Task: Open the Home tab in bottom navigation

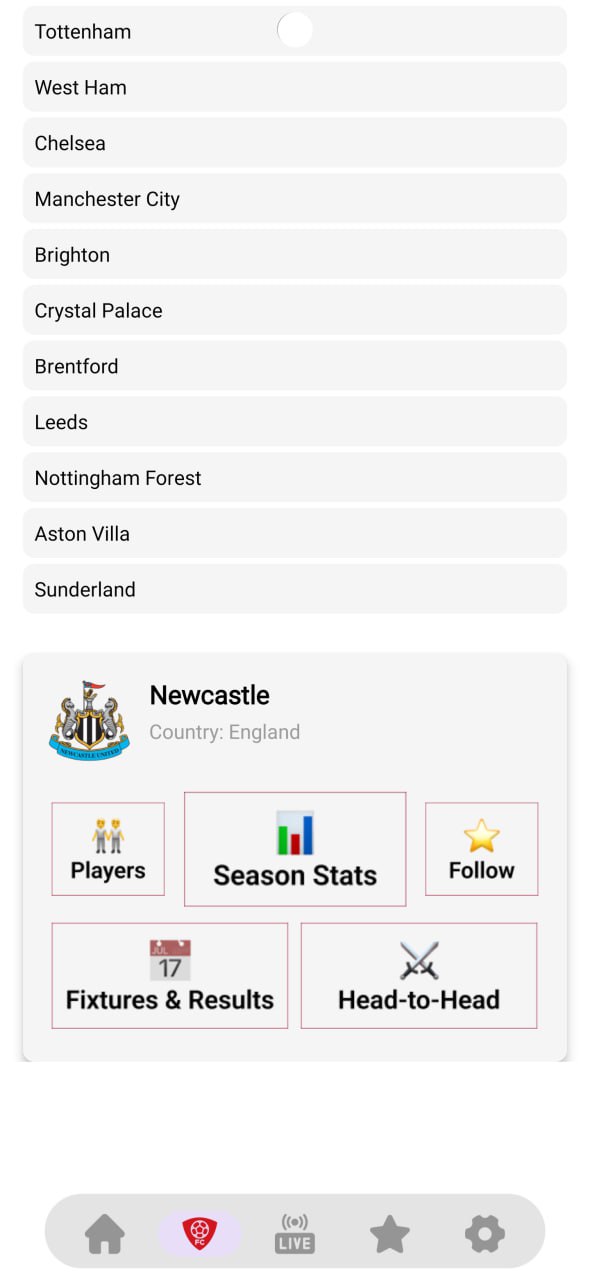Action: (106, 1233)
